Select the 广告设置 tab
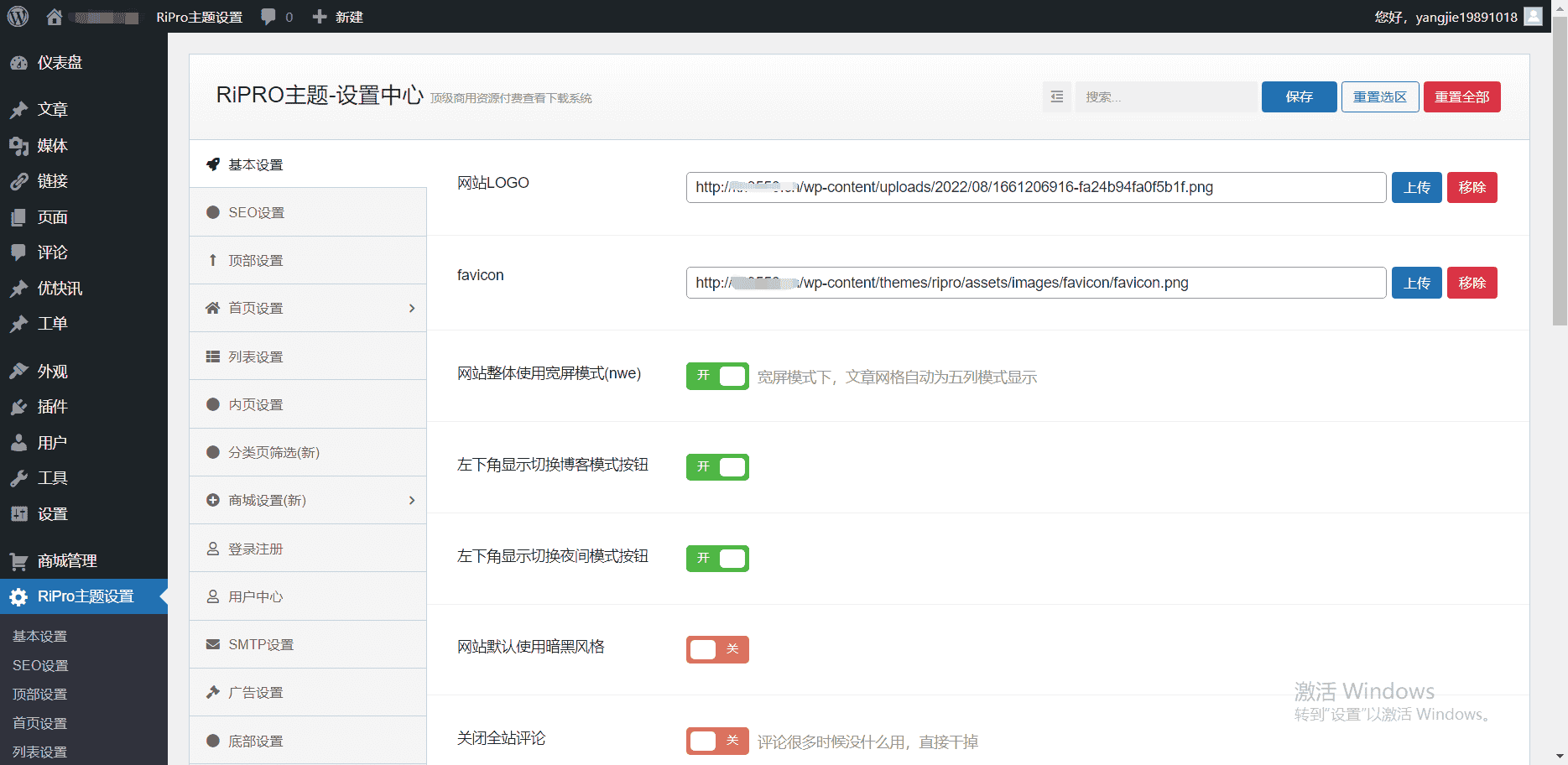1568x765 pixels. point(308,693)
